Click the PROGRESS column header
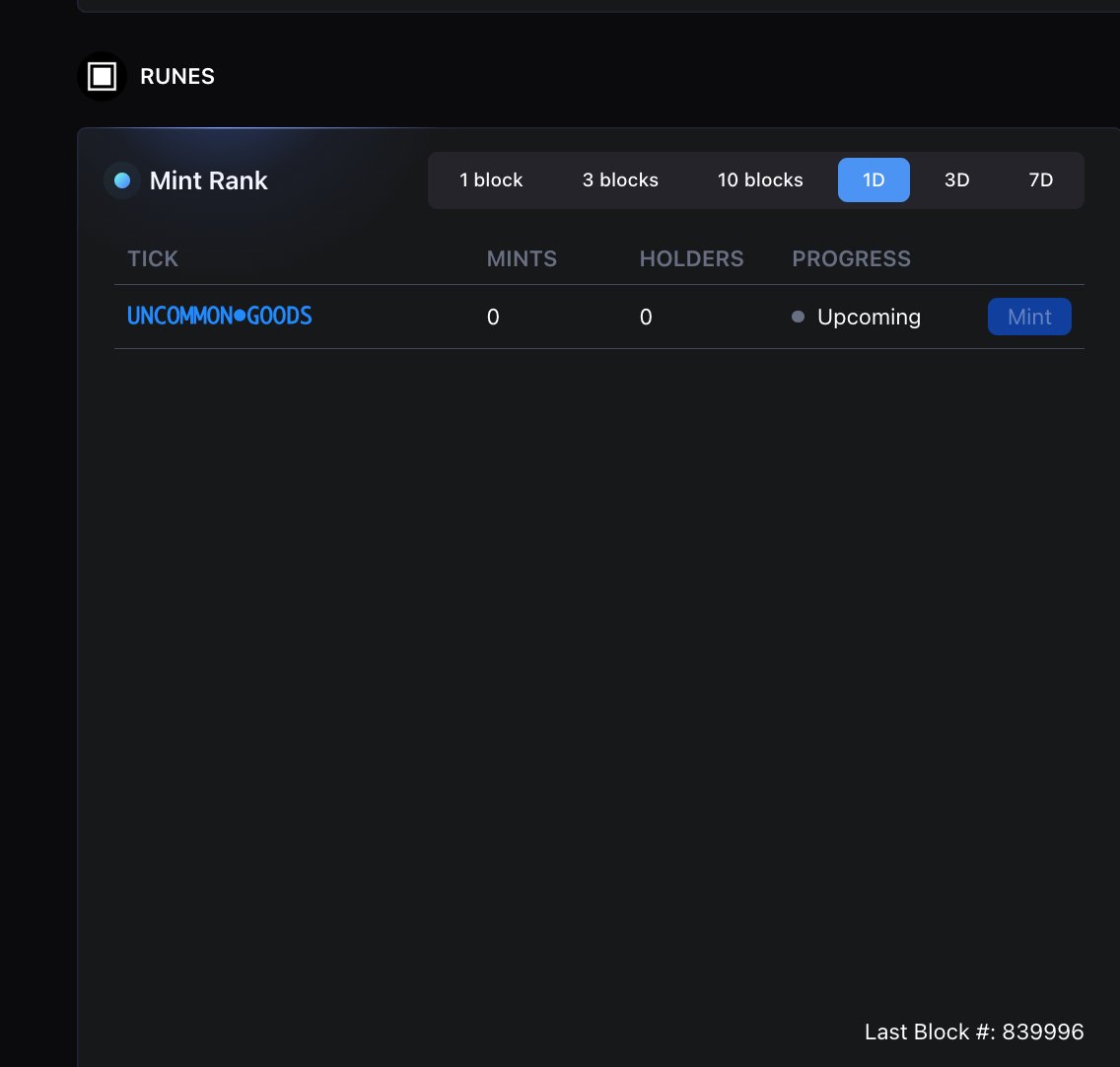Screen dimensions: 1120x1067 [x=852, y=258]
